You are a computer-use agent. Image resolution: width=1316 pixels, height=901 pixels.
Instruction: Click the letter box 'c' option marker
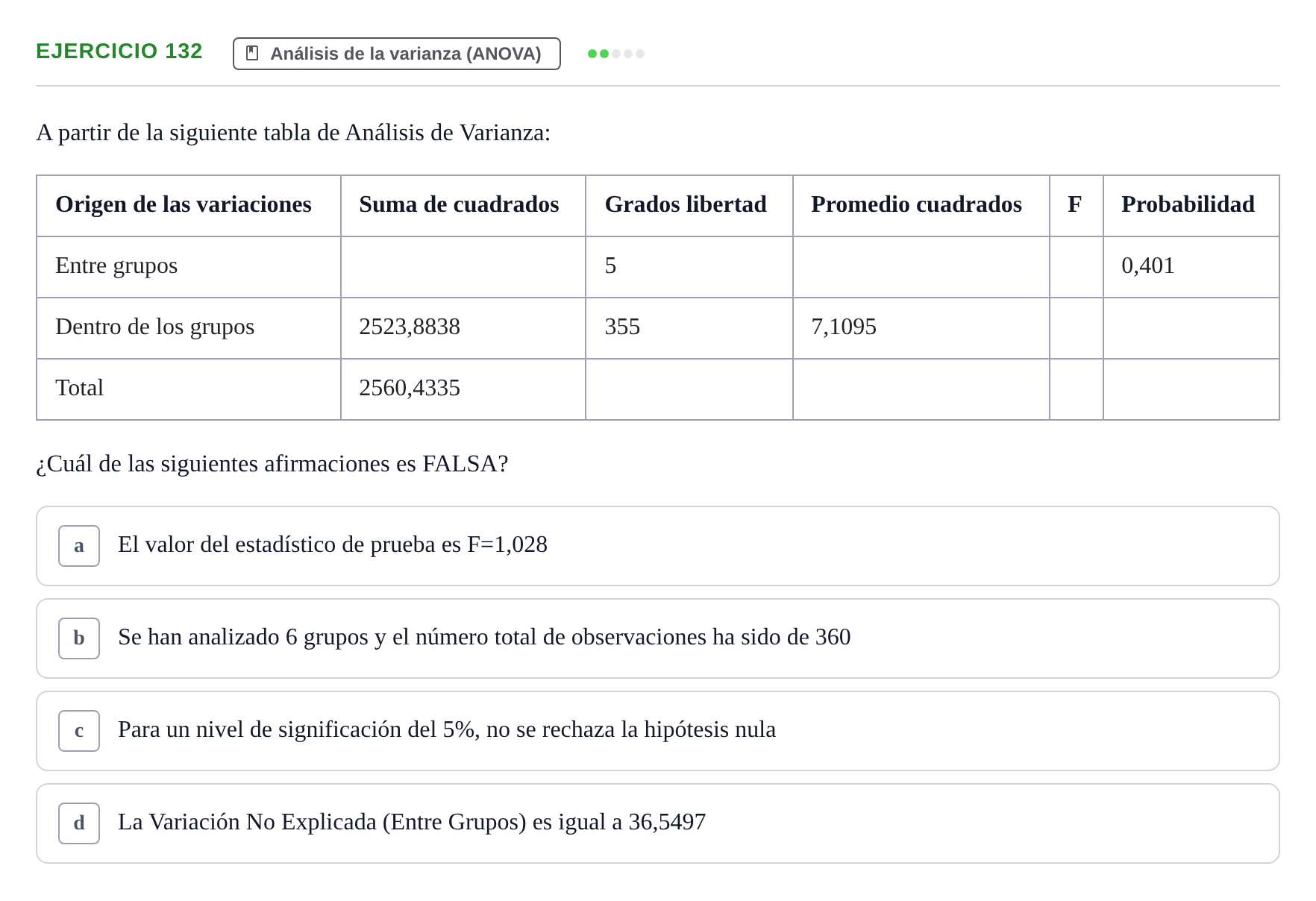(x=79, y=731)
